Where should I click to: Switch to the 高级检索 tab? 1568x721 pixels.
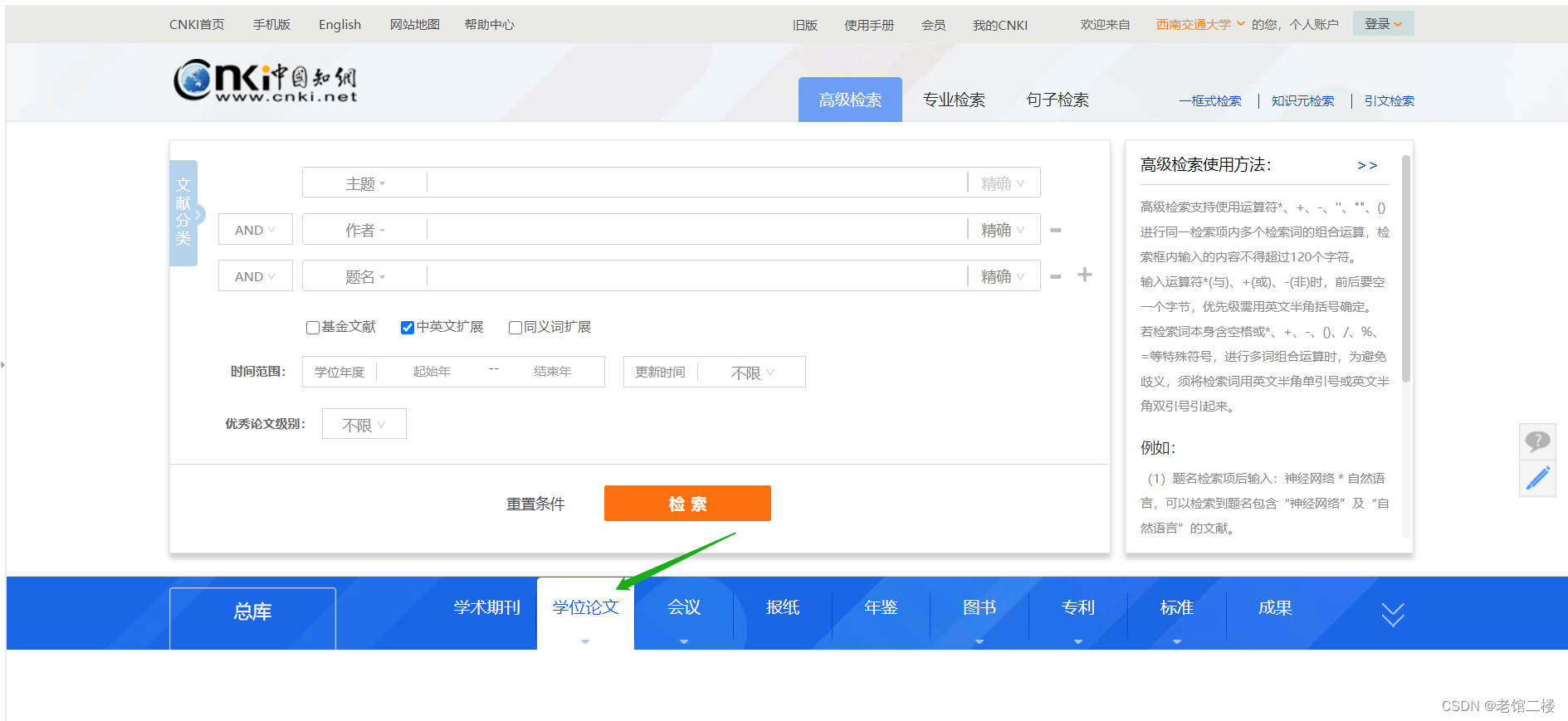click(850, 100)
